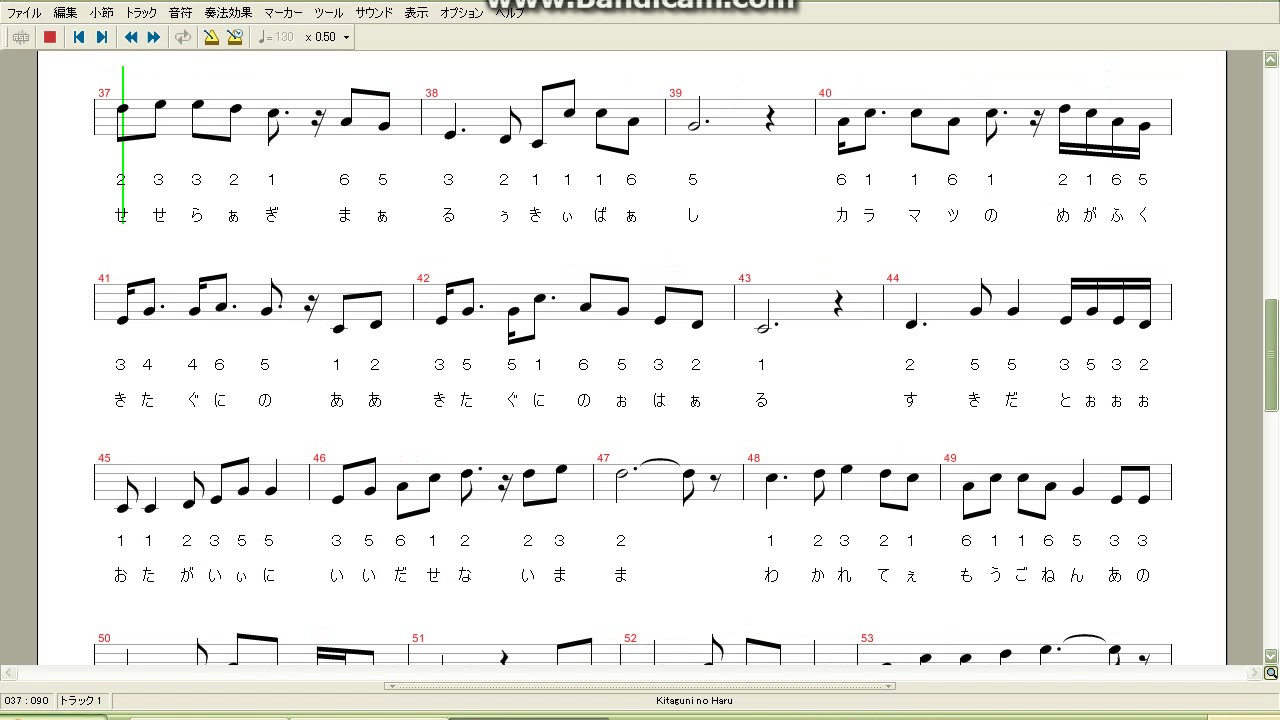Toggle loop playback icon
Viewport: 1280px width, 720px height.
pos(183,37)
